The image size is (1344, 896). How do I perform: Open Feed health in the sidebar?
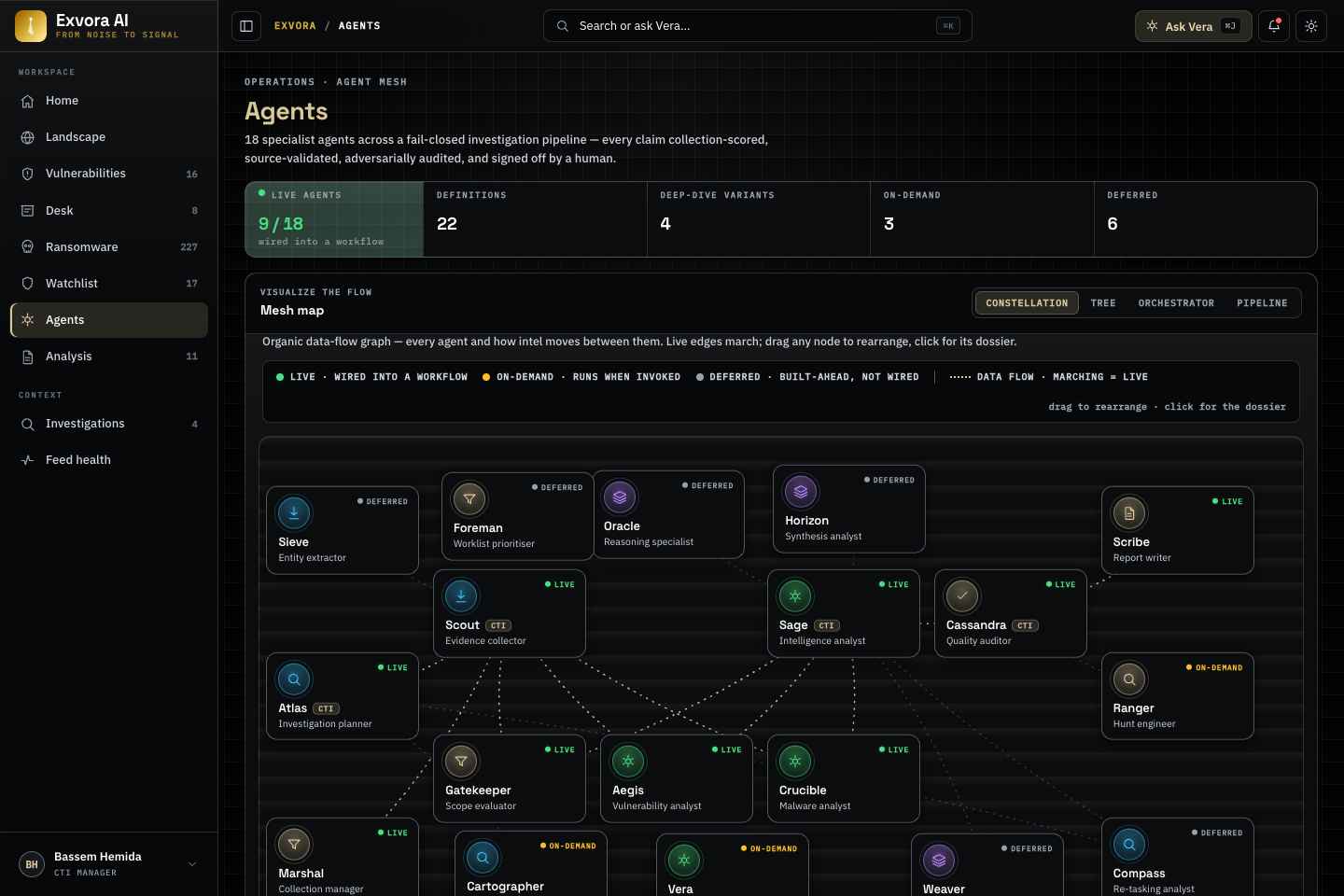[x=109, y=460]
